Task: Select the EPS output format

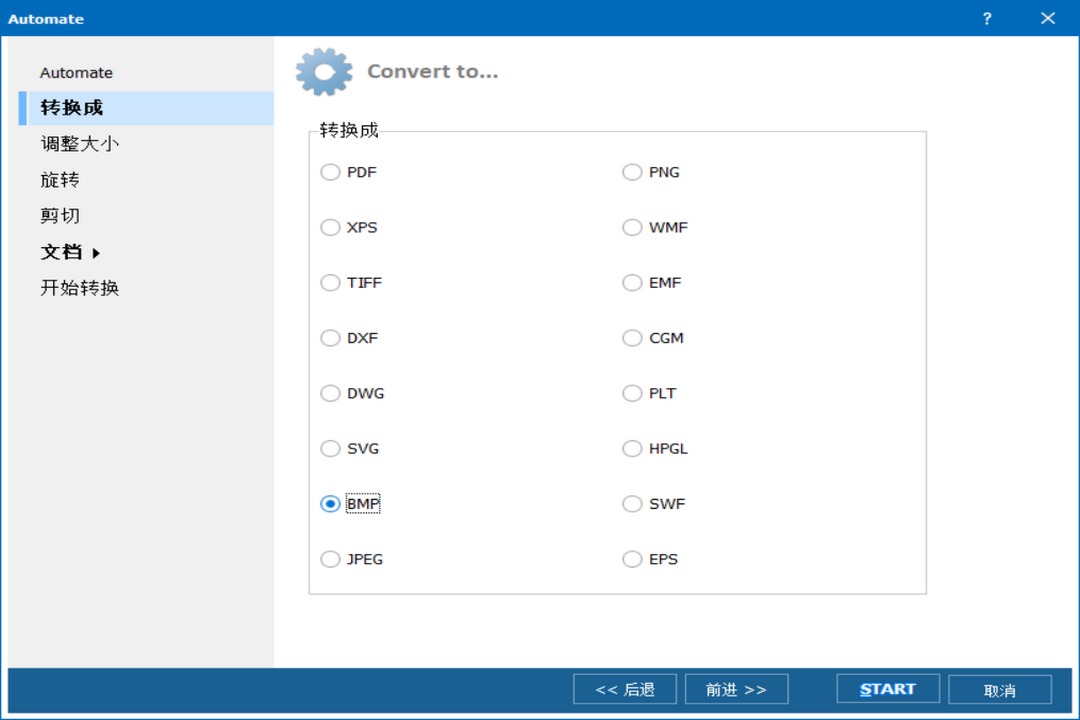Action: 632,558
